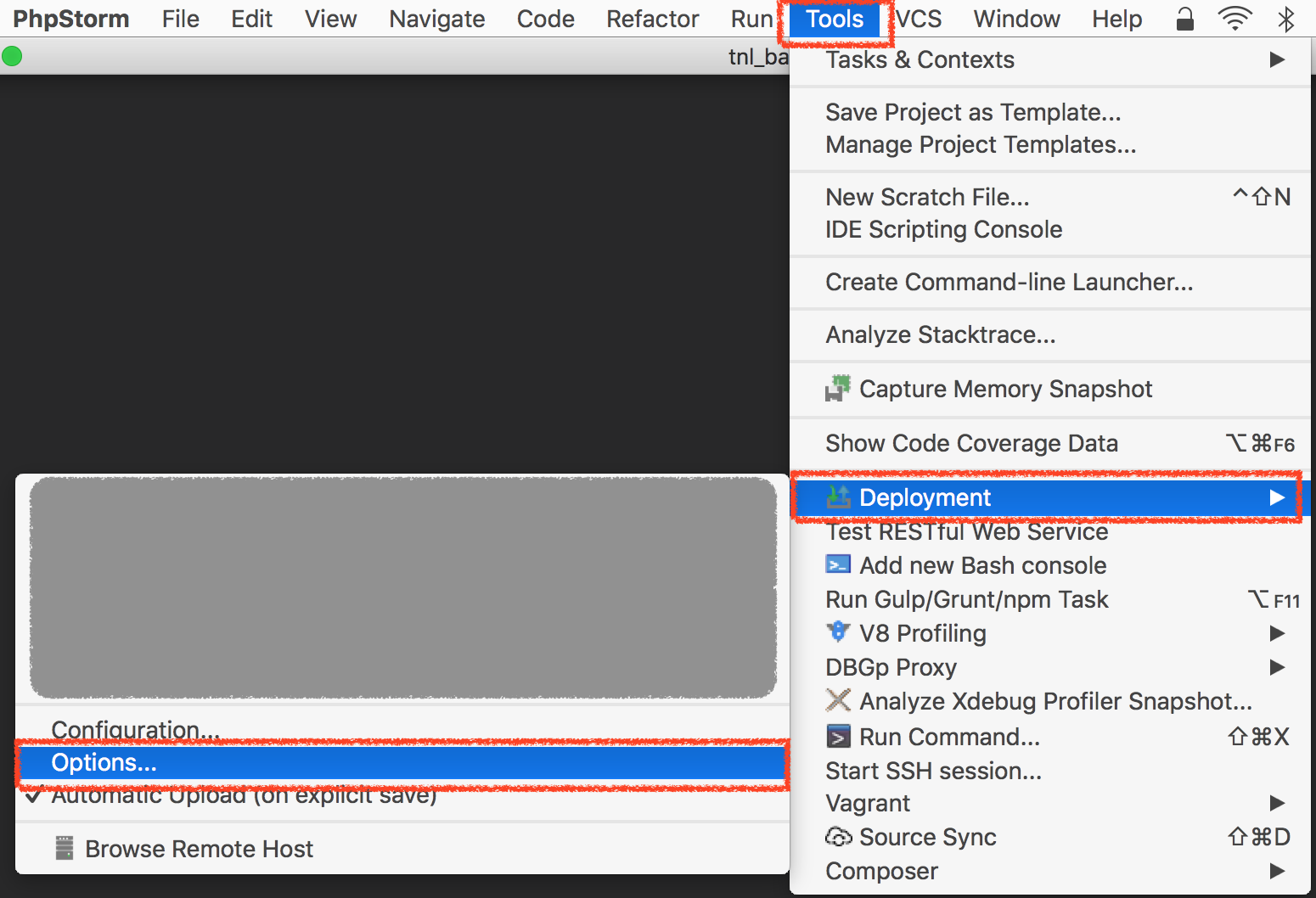Expand Tasks & Contexts submenu

1050,59
